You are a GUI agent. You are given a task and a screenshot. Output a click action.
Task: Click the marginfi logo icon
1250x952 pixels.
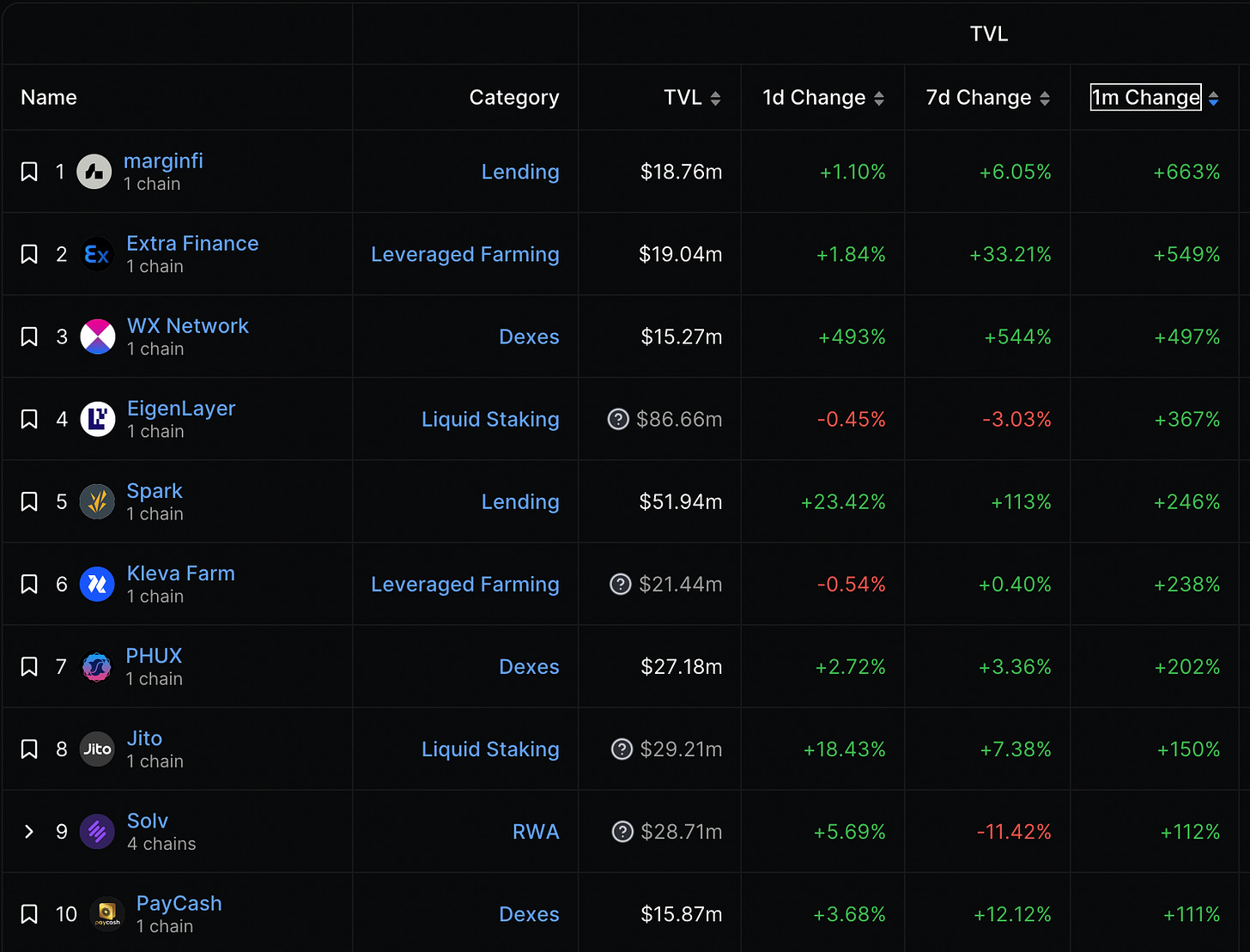coord(94,172)
